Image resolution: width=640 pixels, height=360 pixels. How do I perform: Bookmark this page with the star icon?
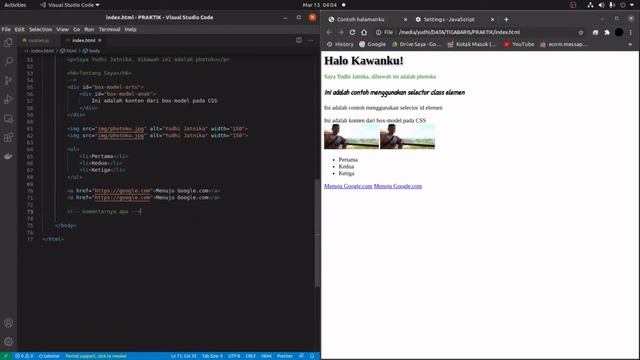(581, 32)
